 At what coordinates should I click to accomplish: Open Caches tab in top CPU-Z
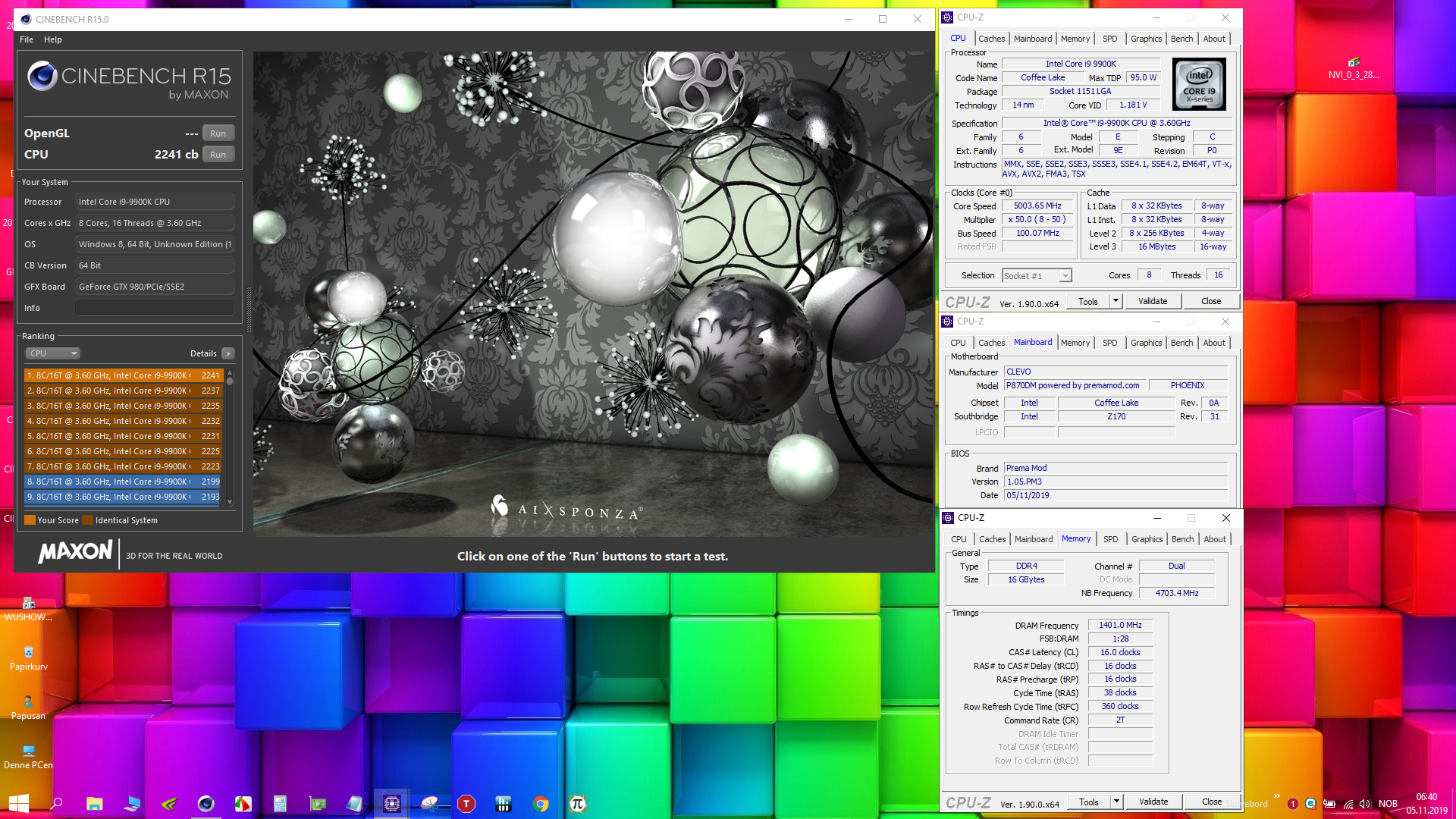(991, 39)
